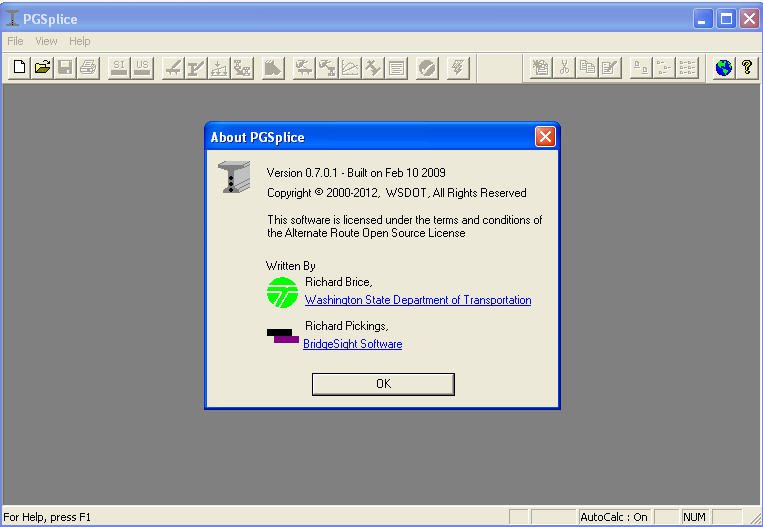Image resolution: width=763 pixels, height=527 pixels.
Task: Click the black-and-purple BridgeSight logo
Action: (x=283, y=336)
